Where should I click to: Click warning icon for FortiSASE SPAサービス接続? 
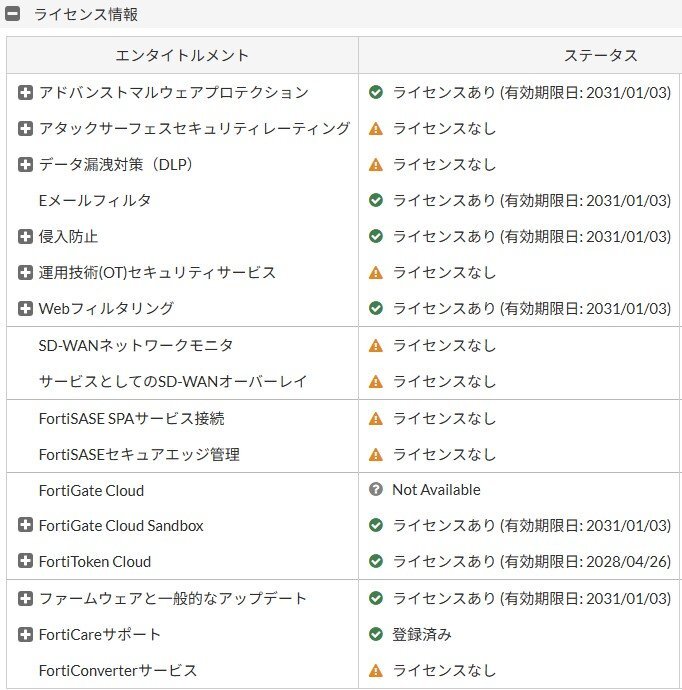click(x=376, y=419)
